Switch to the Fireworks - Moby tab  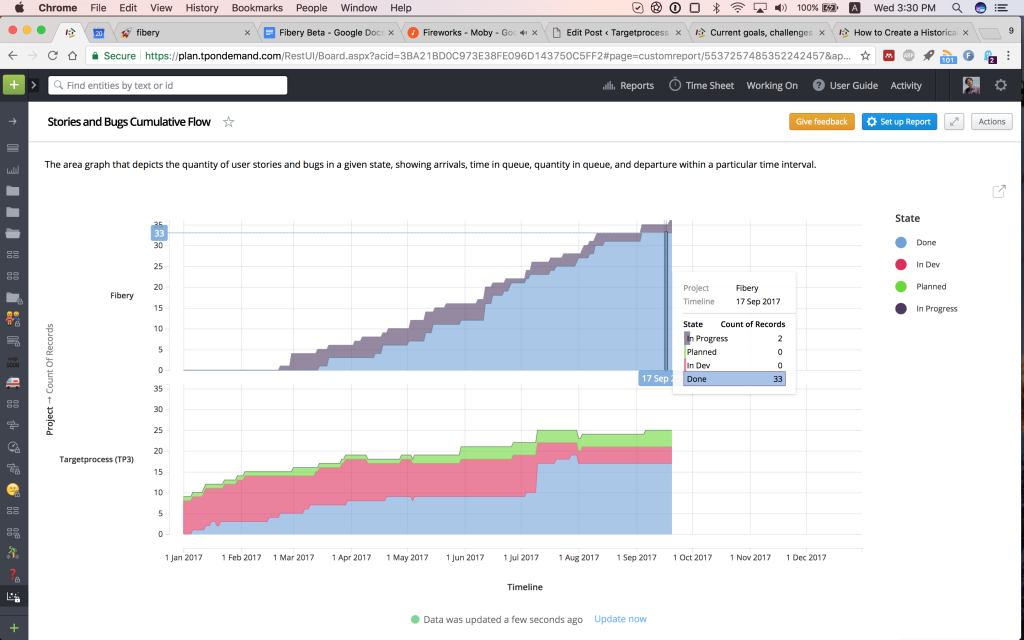pyautogui.click(x=473, y=32)
